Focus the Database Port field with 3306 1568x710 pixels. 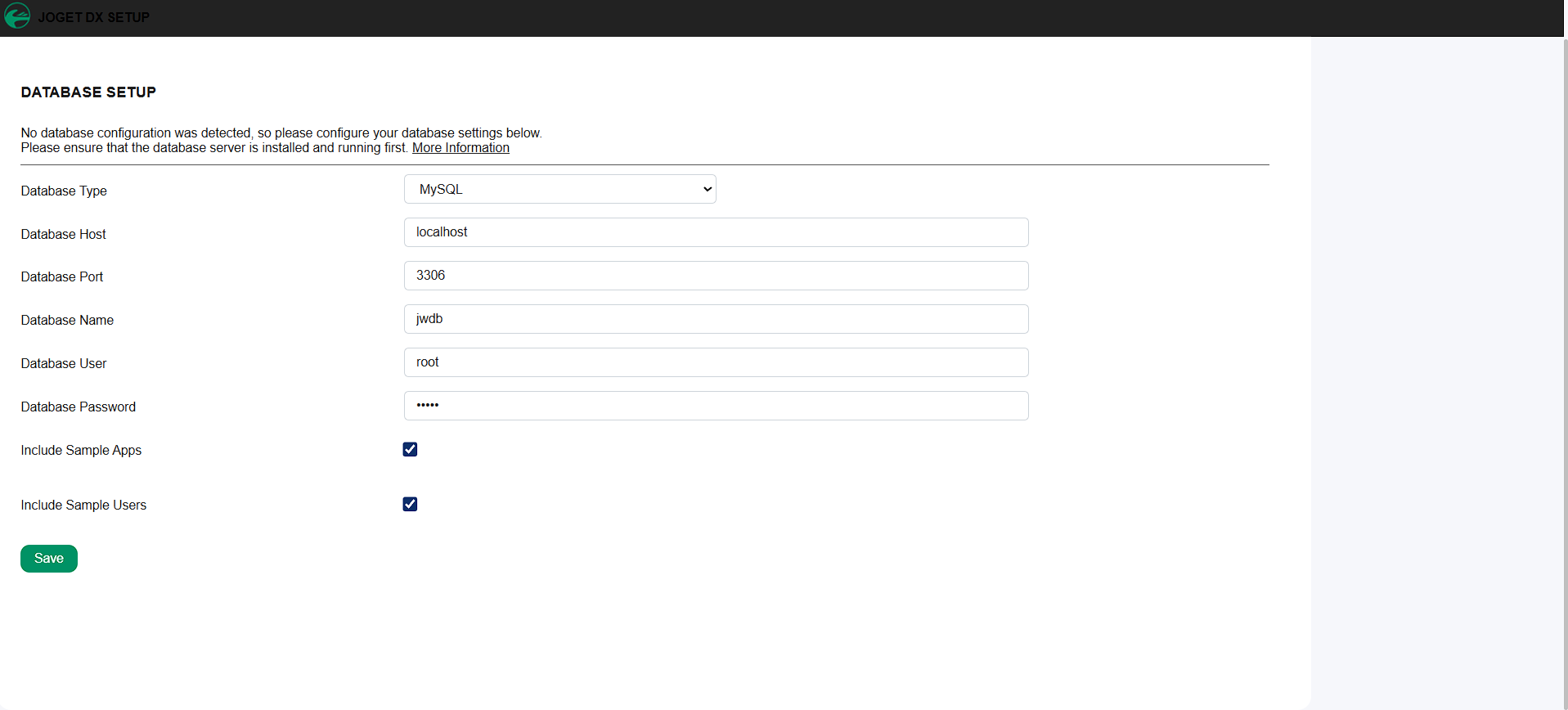coord(717,276)
